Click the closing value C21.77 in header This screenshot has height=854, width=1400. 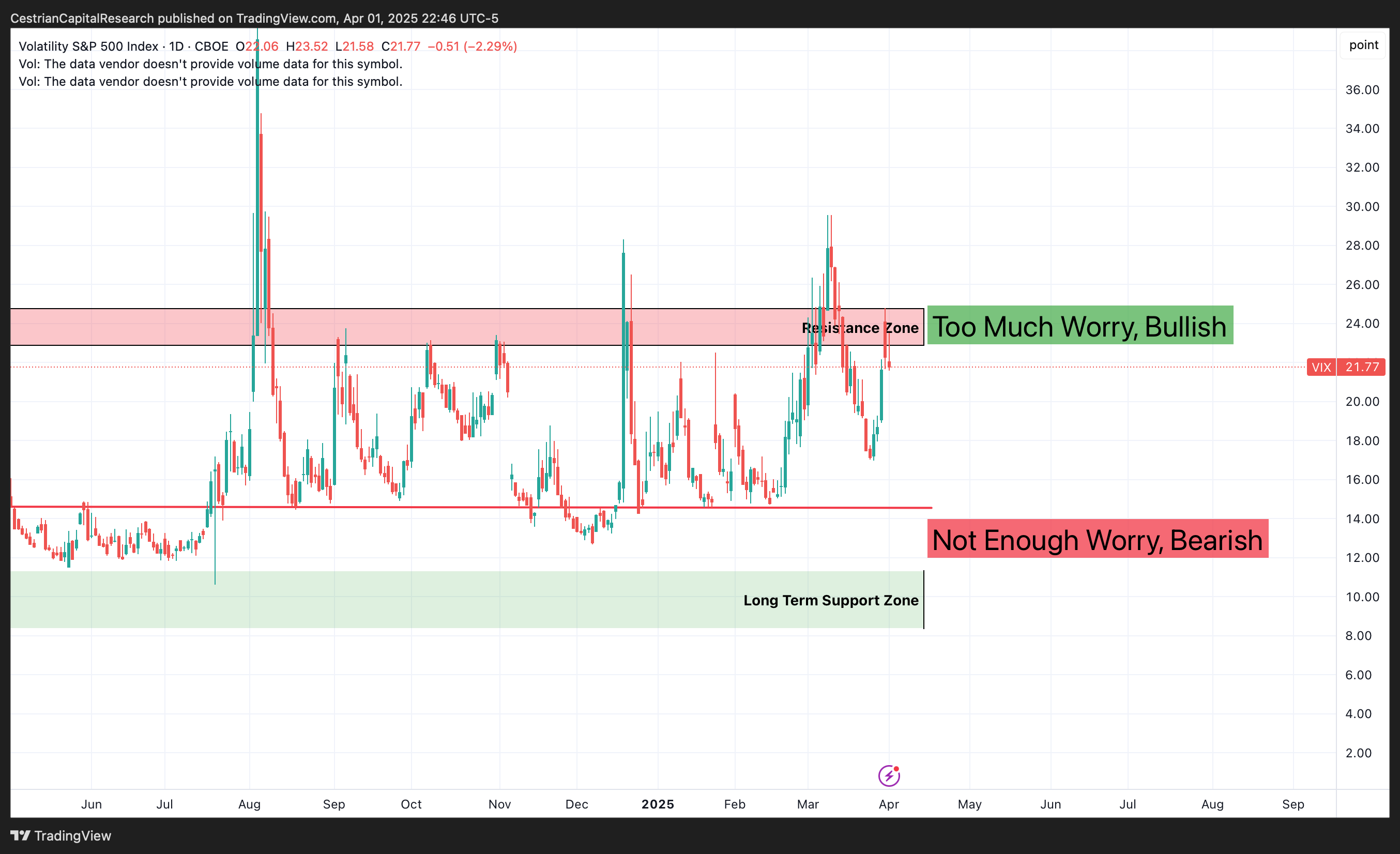(401, 47)
